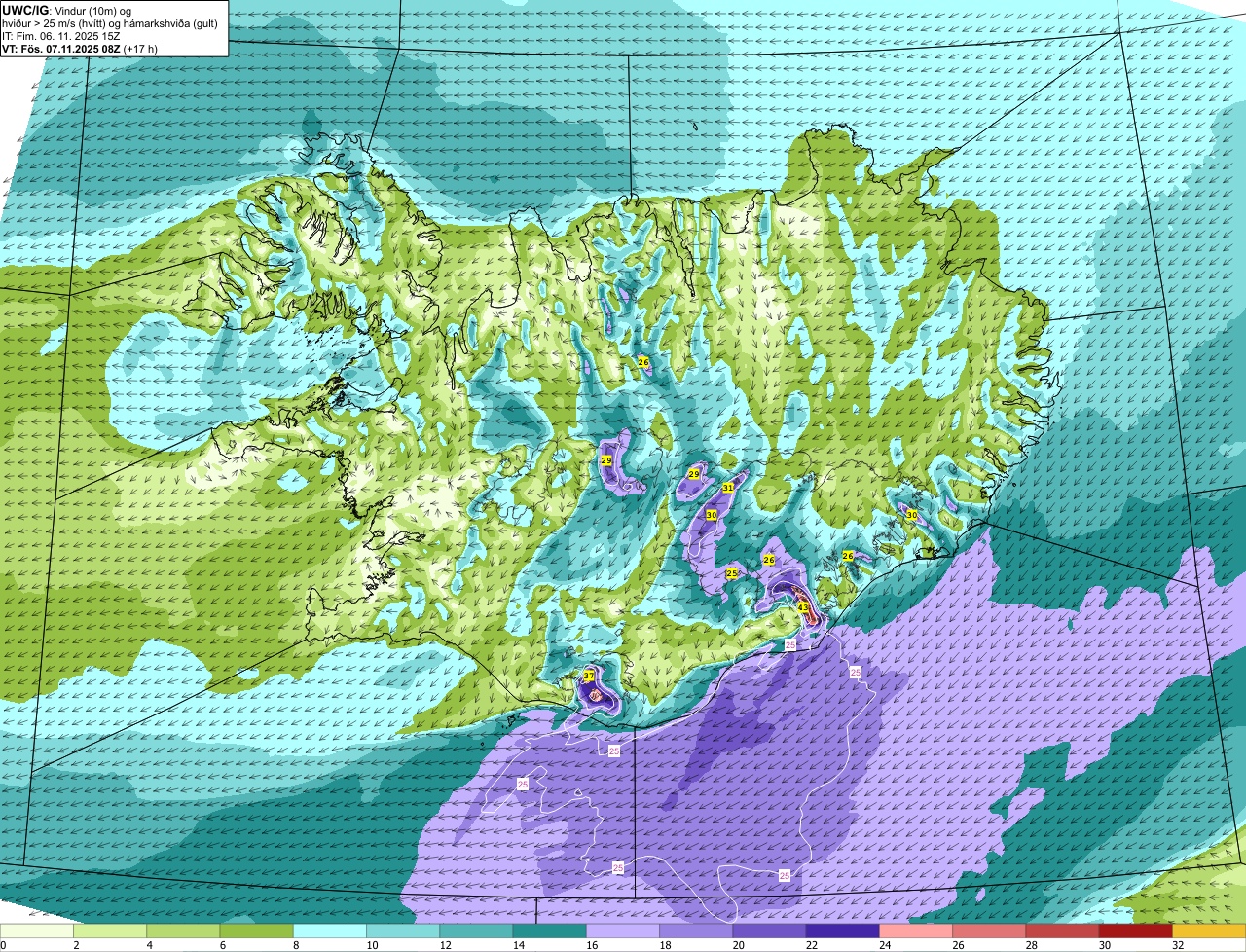Click the 0–2 m/s pale legend swatch

36,932
